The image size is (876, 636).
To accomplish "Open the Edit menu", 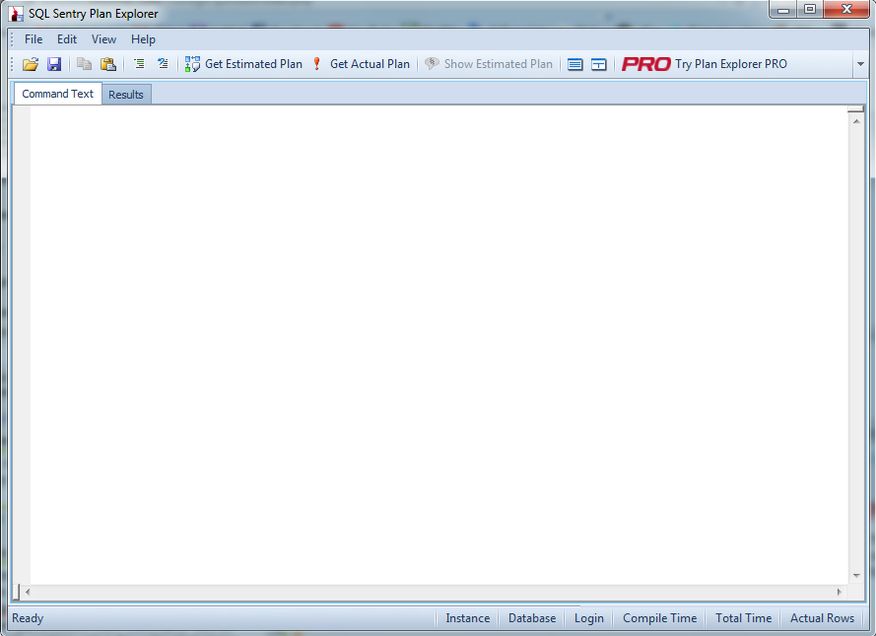I will click(67, 39).
